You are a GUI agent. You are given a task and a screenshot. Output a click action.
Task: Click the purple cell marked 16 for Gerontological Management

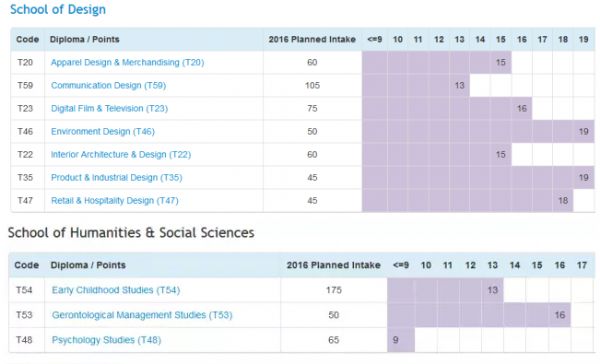pyautogui.click(x=559, y=315)
